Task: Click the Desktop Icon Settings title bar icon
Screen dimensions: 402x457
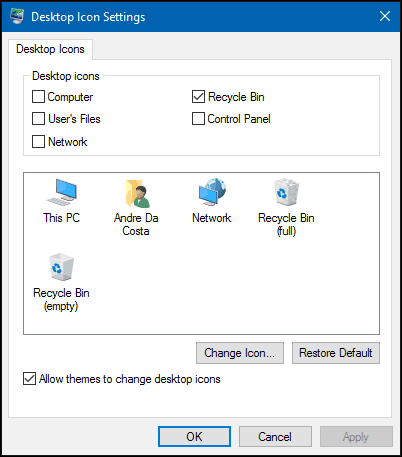Action: click(17, 16)
